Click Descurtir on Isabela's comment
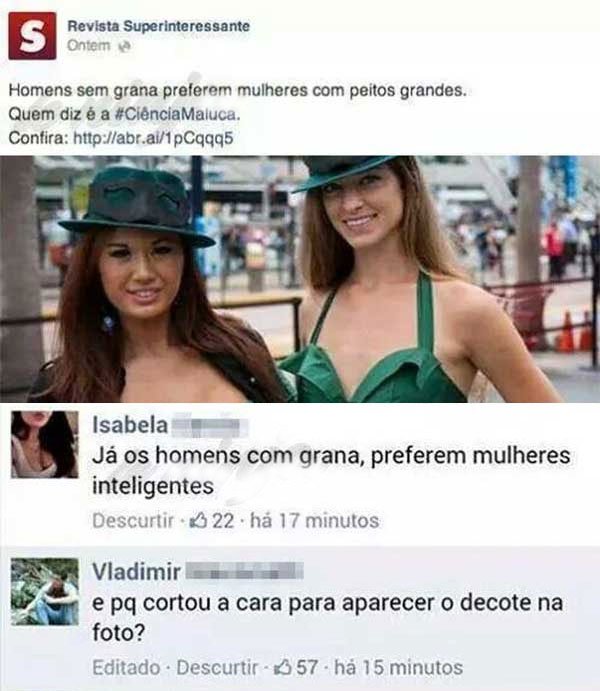The width and height of the screenshot is (600, 691). tap(133, 520)
